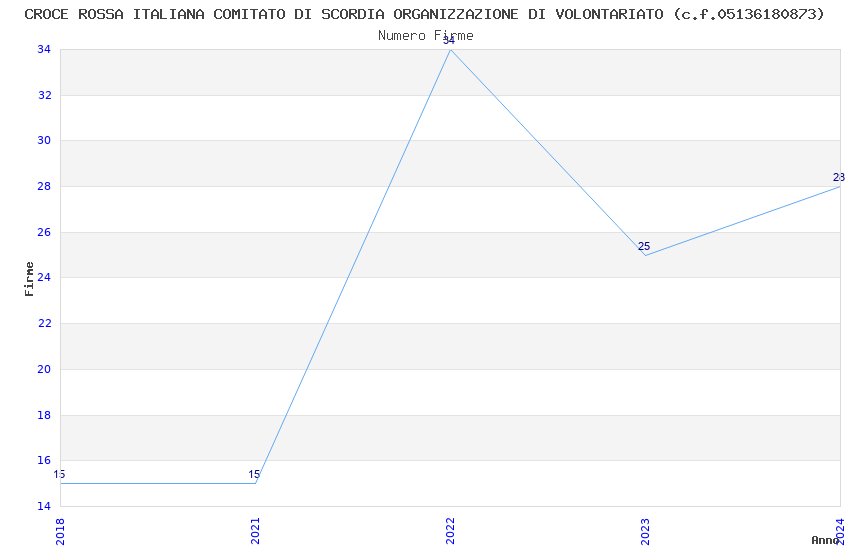Click the 2023 year label on x-axis
The image size is (850, 550).
(645, 531)
